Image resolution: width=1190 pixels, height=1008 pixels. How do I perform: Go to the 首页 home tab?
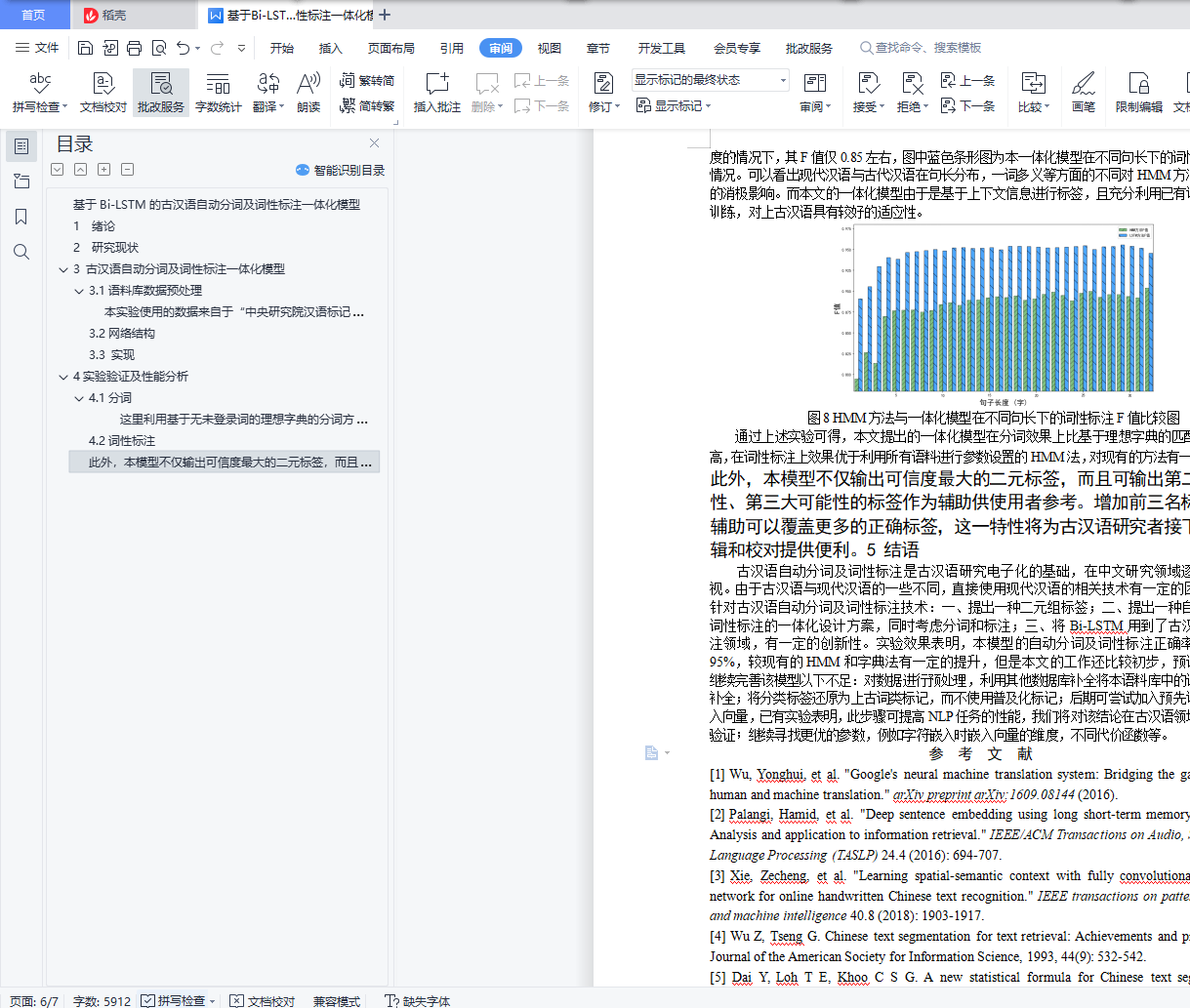tap(33, 15)
